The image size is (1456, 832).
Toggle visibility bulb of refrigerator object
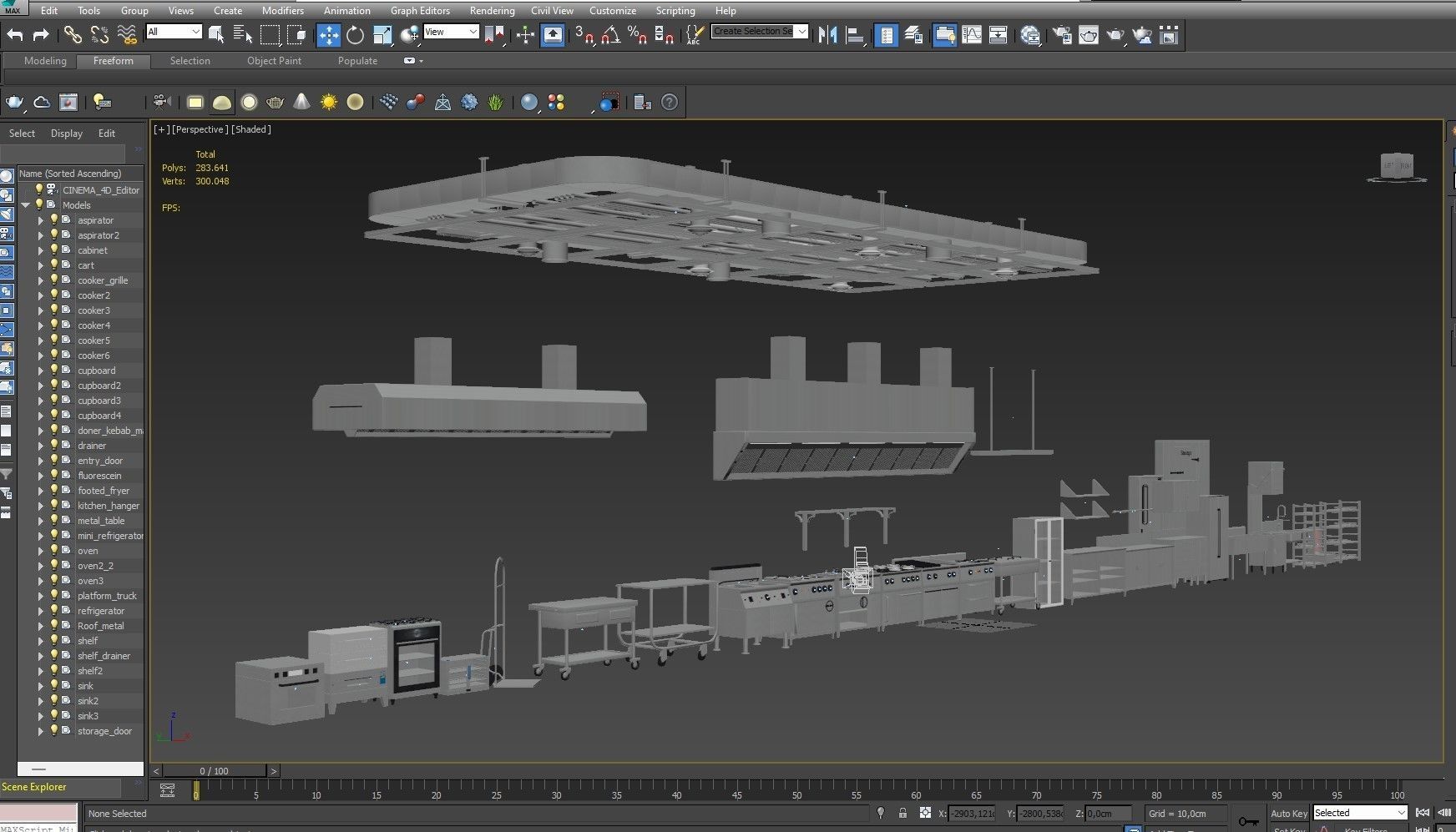click(54, 610)
